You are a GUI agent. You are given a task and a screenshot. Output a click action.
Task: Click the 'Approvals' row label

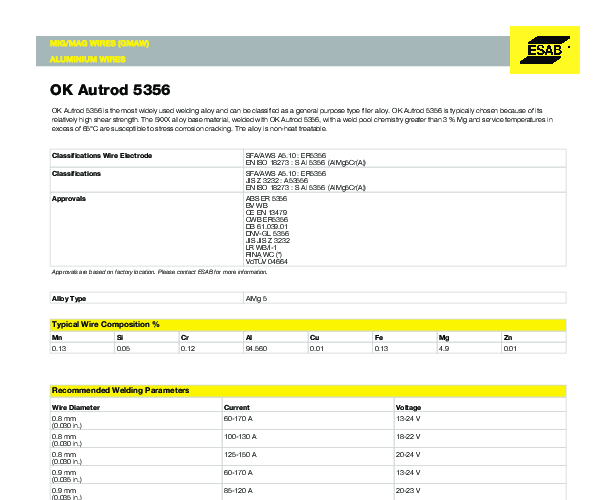click(69, 199)
